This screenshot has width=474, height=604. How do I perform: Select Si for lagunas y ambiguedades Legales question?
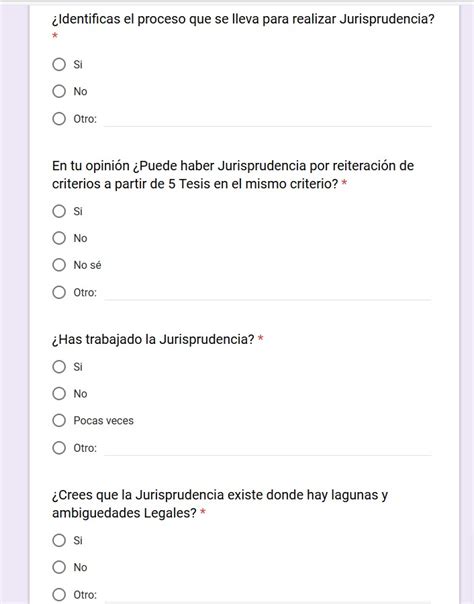click(59, 540)
